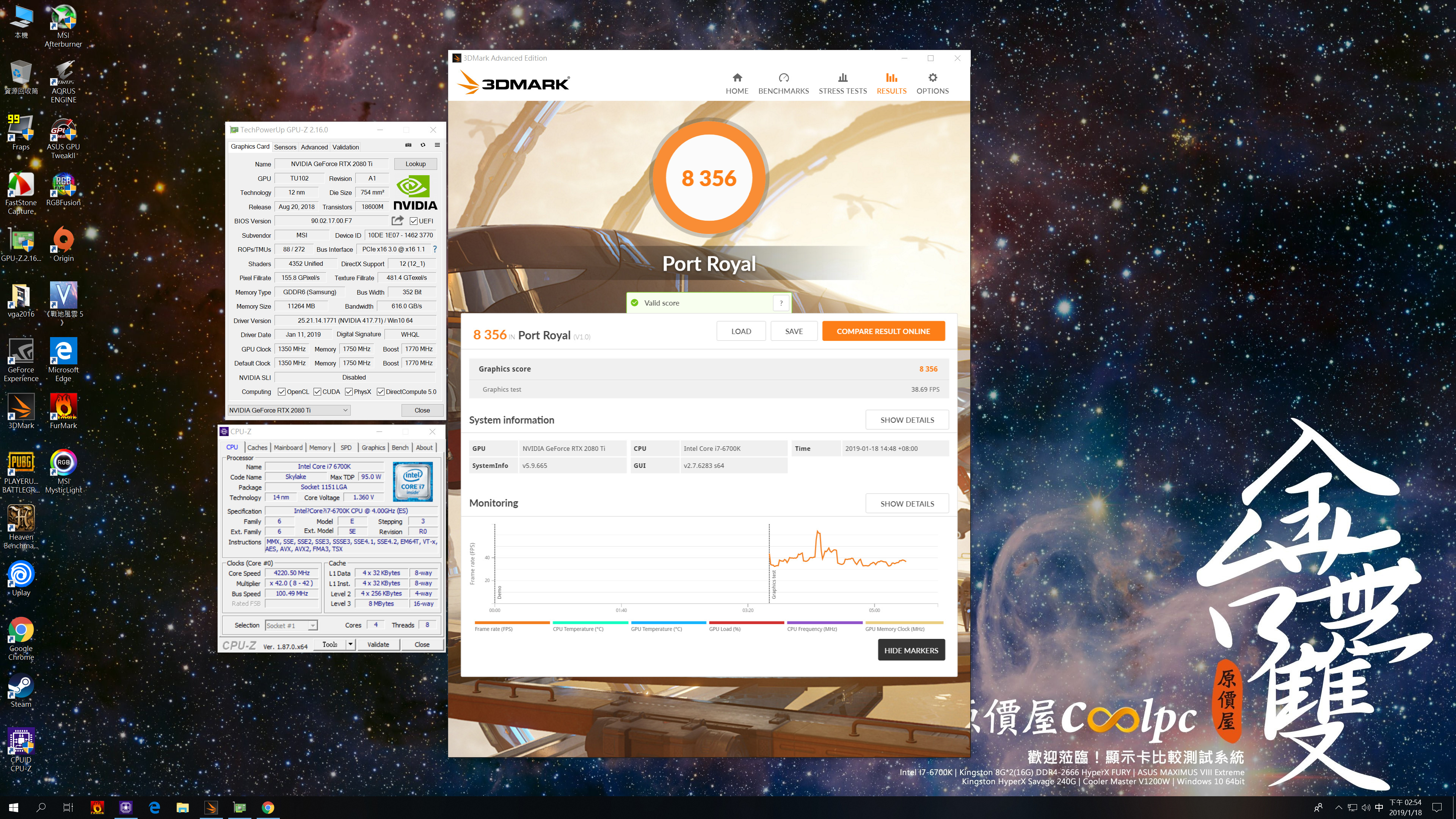The width and height of the screenshot is (1456, 819).
Task: Open Uplay desktop icon
Action: [21, 579]
